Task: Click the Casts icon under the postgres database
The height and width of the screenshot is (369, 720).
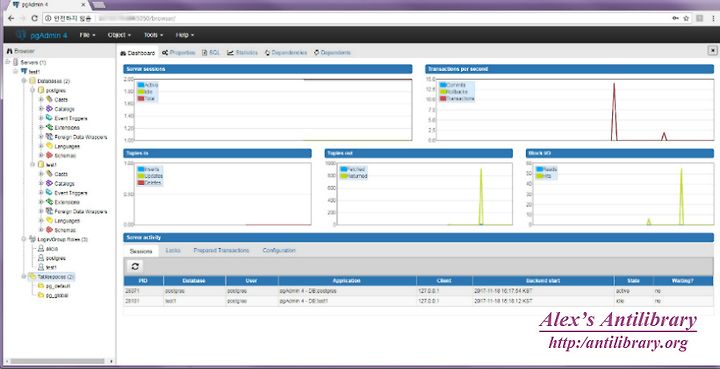Action: (x=50, y=99)
